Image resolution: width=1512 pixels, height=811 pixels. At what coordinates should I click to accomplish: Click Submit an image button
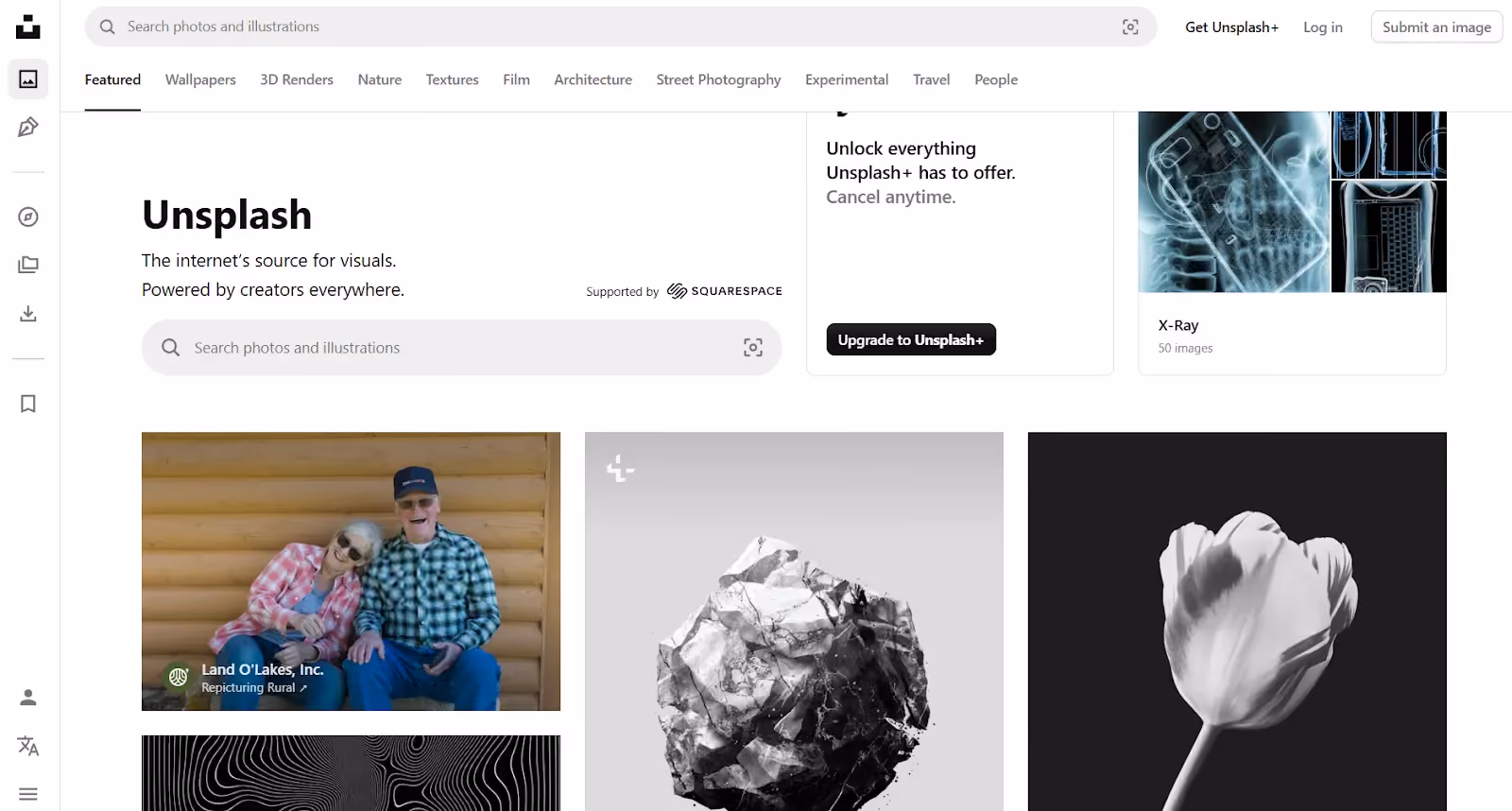pyautogui.click(x=1436, y=27)
